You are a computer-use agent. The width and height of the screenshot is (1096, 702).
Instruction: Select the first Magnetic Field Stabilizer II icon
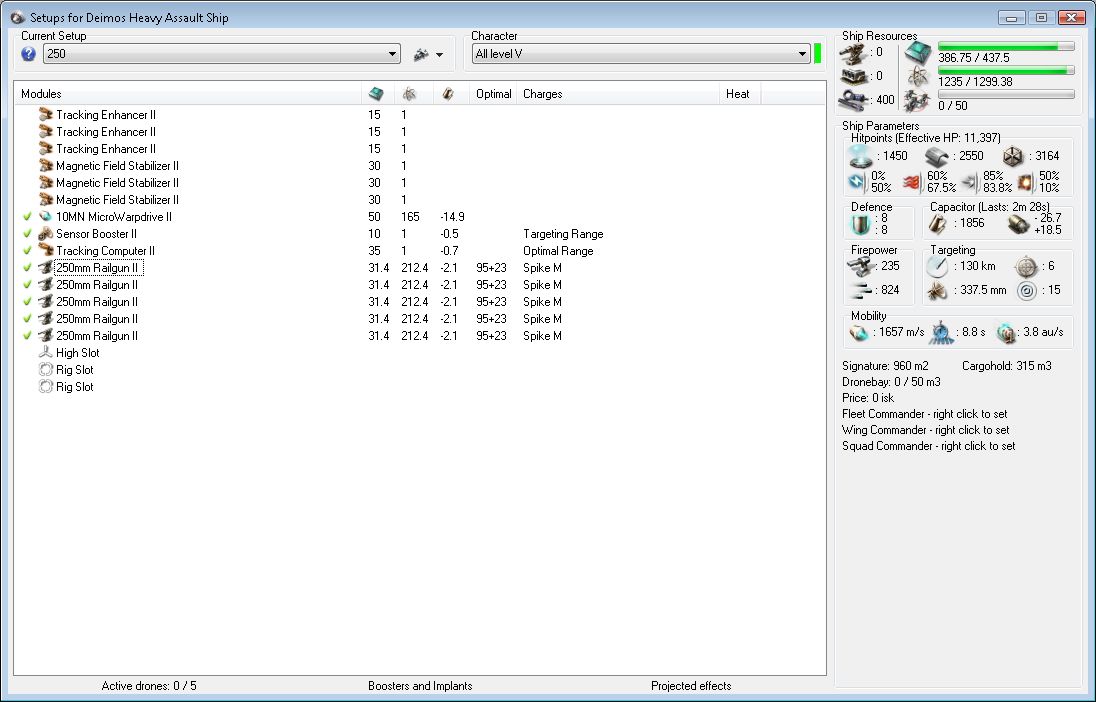coord(46,166)
